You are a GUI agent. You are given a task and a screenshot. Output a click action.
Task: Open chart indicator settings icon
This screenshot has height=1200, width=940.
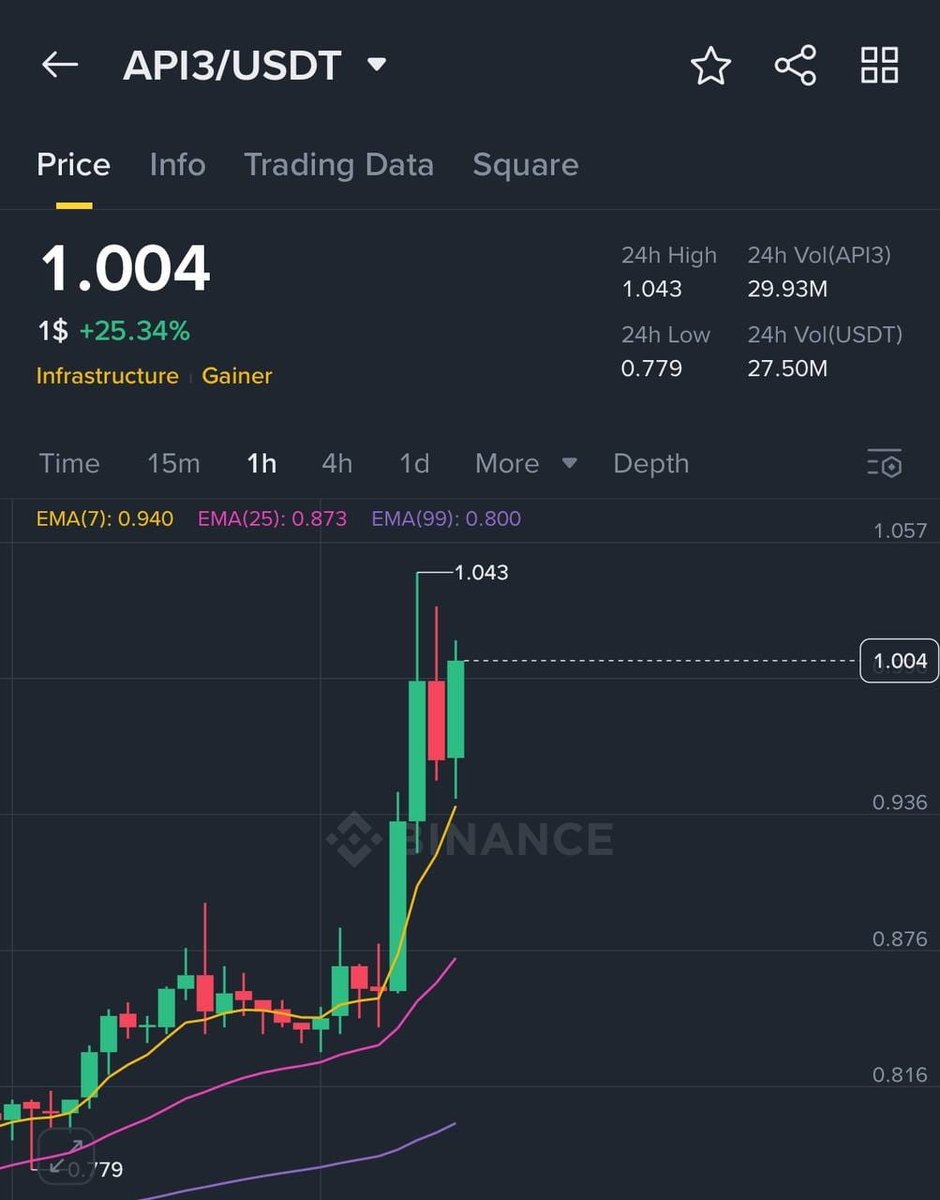pyautogui.click(x=885, y=464)
